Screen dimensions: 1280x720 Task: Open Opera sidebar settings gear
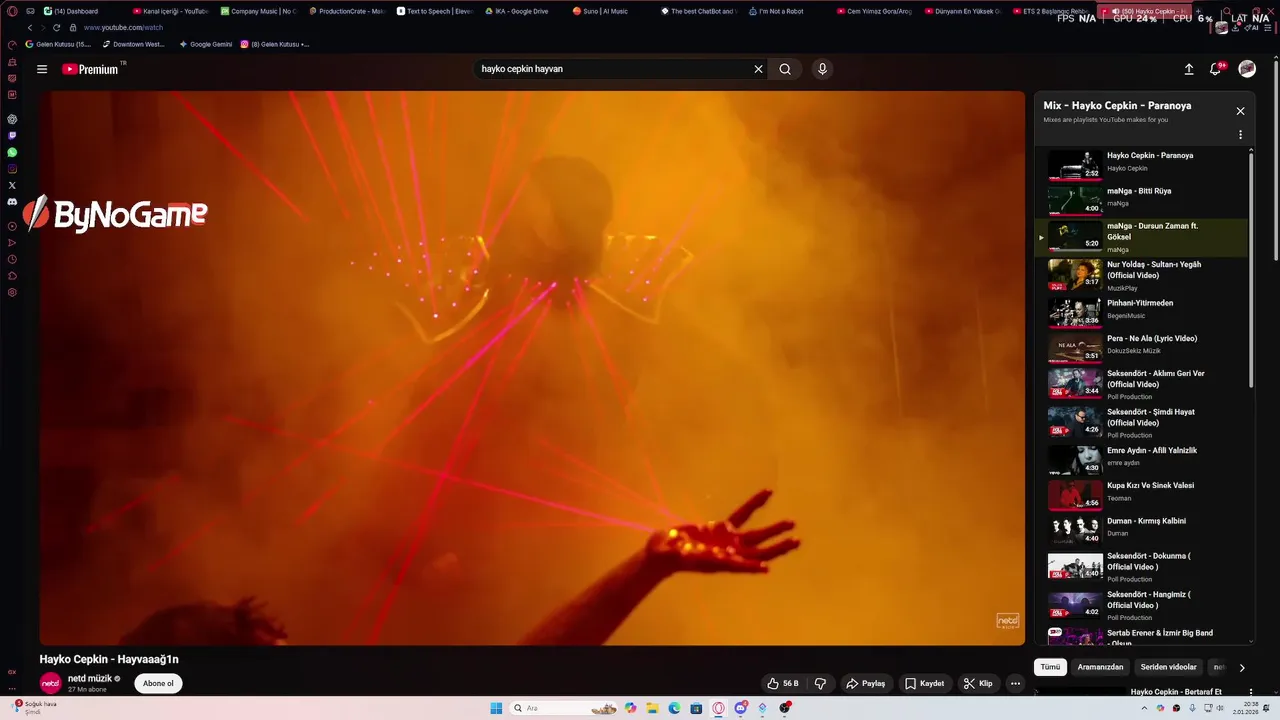(x=12, y=292)
